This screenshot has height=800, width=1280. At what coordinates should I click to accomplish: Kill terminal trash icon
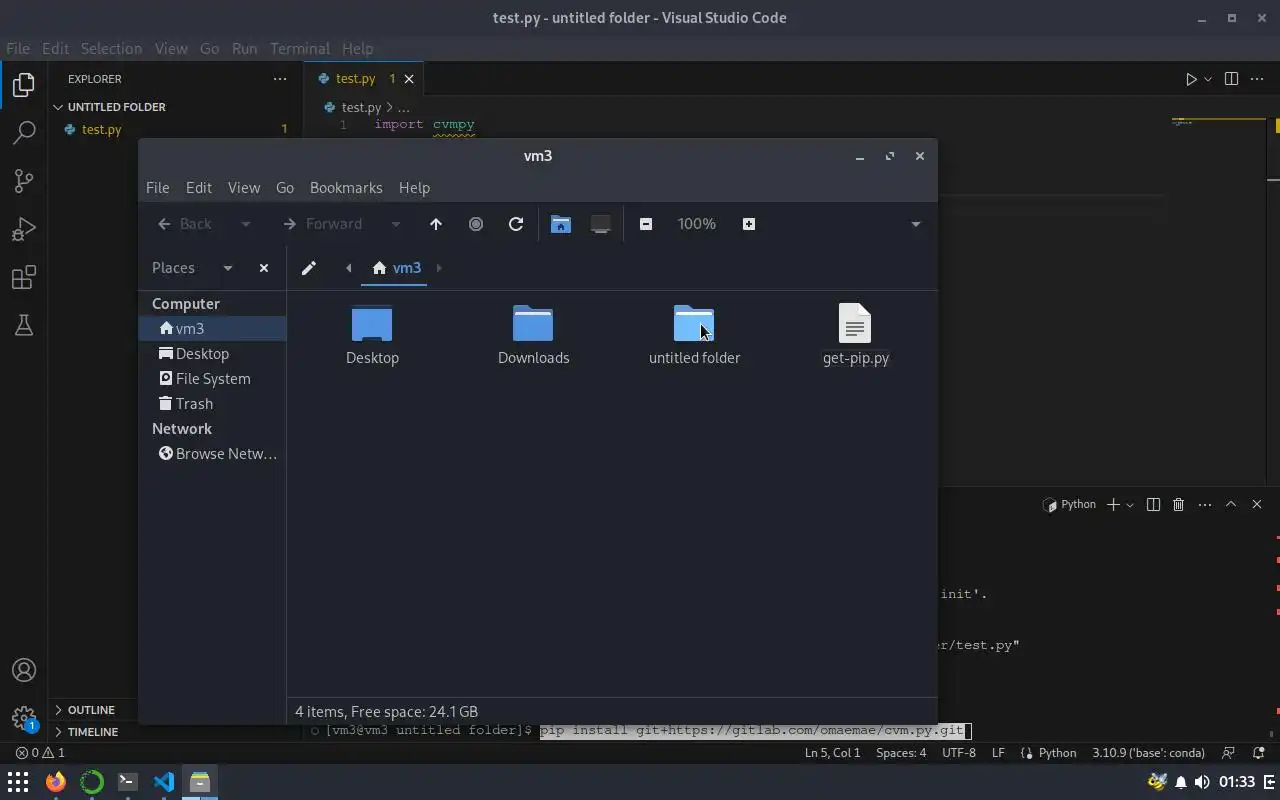coord(1178,505)
